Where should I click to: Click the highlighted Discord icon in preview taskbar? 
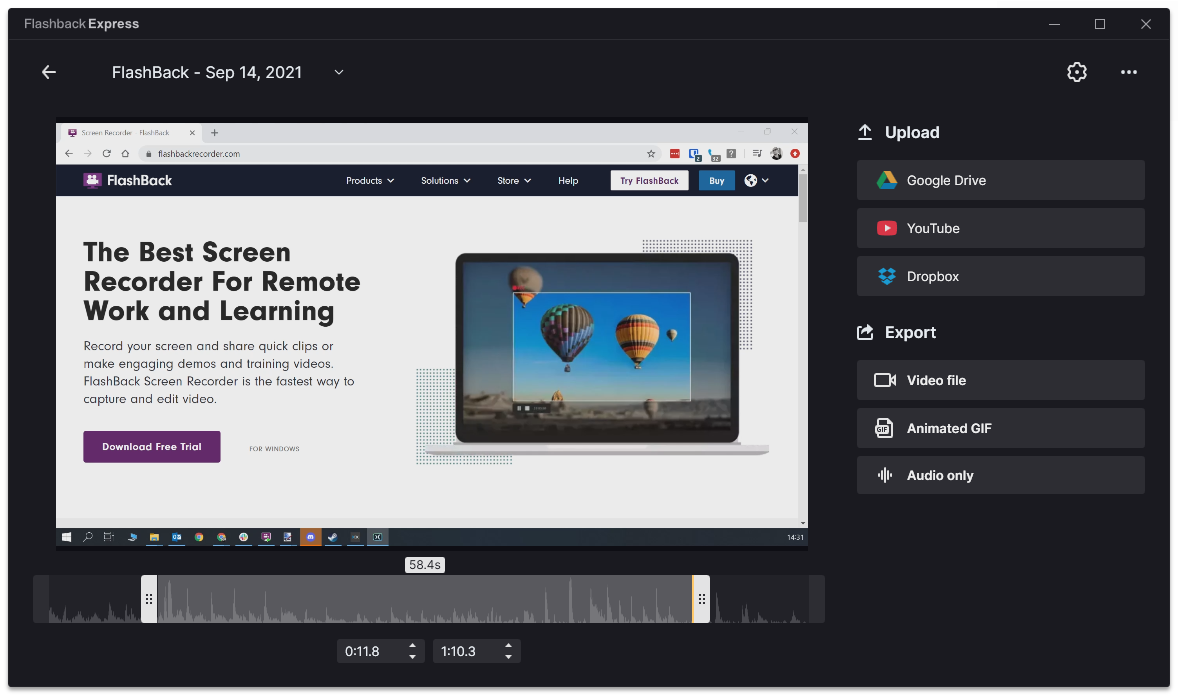point(310,537)
